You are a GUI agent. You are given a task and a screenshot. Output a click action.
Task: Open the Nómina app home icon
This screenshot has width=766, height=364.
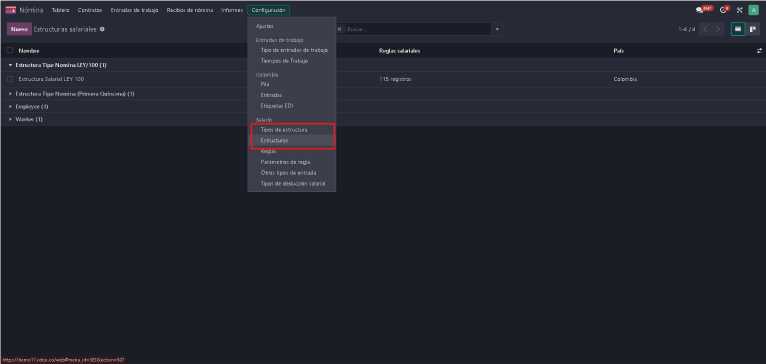[11, 10]
